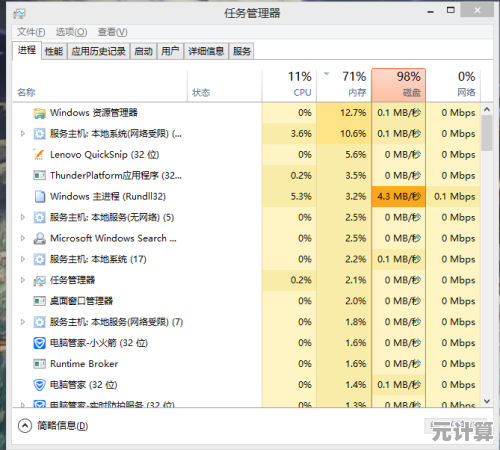Screen dimensions: 500x450
Task: Click the 电脑管家 (32 位) shield icon
Action: tap(39, 385)
